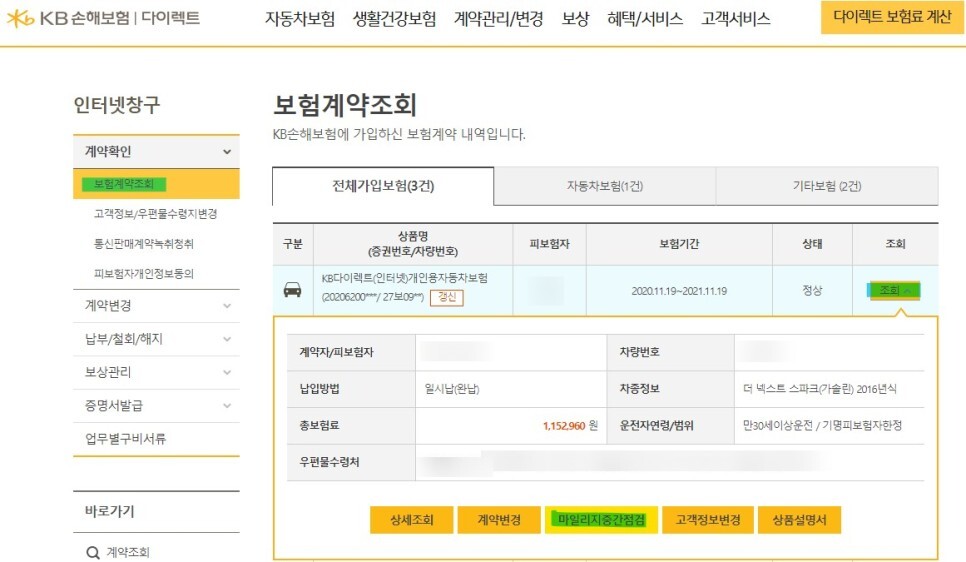Click the 보험계약조회 page heading
The width and height of the screenshot is (966, 562).
[345, 105]
